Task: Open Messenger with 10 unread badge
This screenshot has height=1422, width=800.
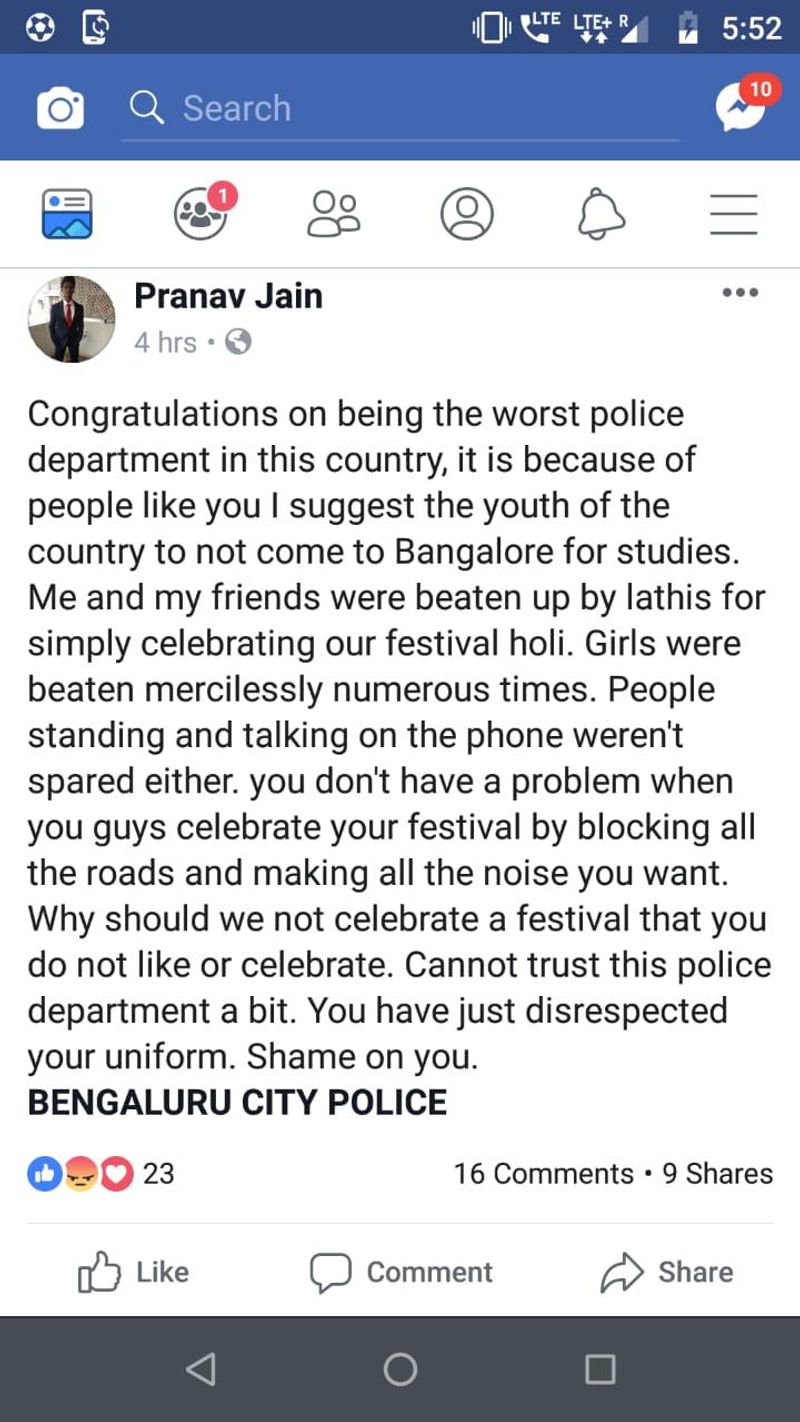Action: (x=743, y=107)
